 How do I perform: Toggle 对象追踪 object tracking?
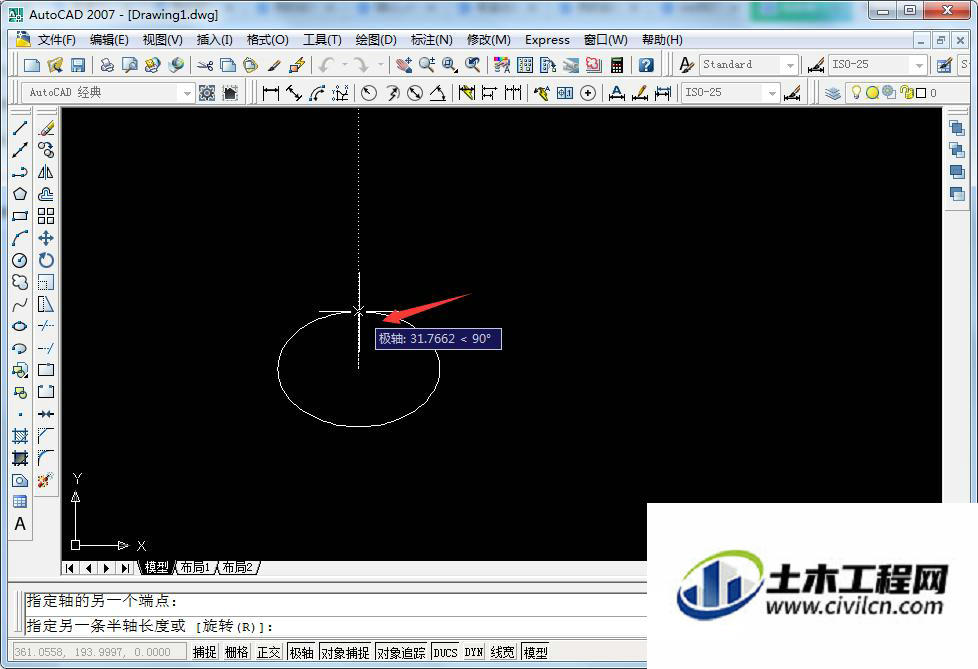pos(402,652)
